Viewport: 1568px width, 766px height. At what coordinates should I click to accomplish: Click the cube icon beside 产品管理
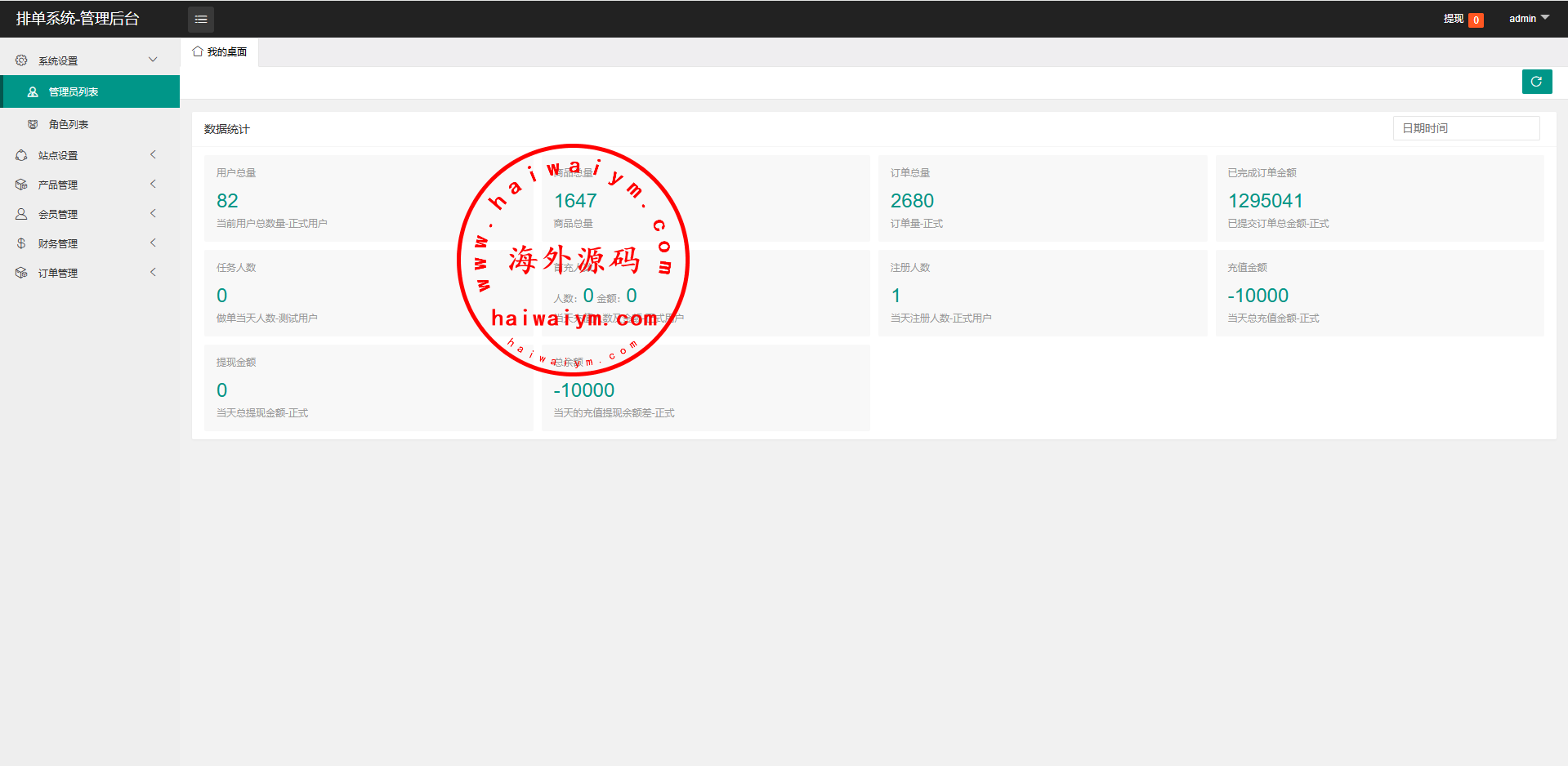coord(21,185)
